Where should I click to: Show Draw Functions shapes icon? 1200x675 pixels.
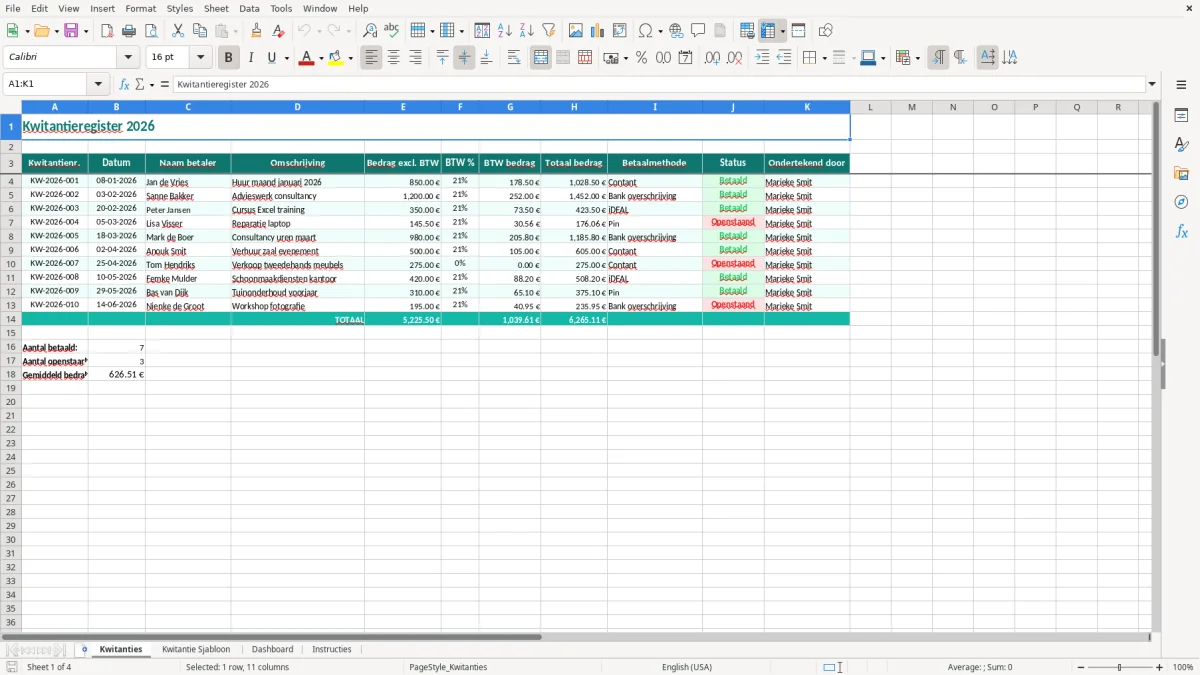[x=826, y=31]
